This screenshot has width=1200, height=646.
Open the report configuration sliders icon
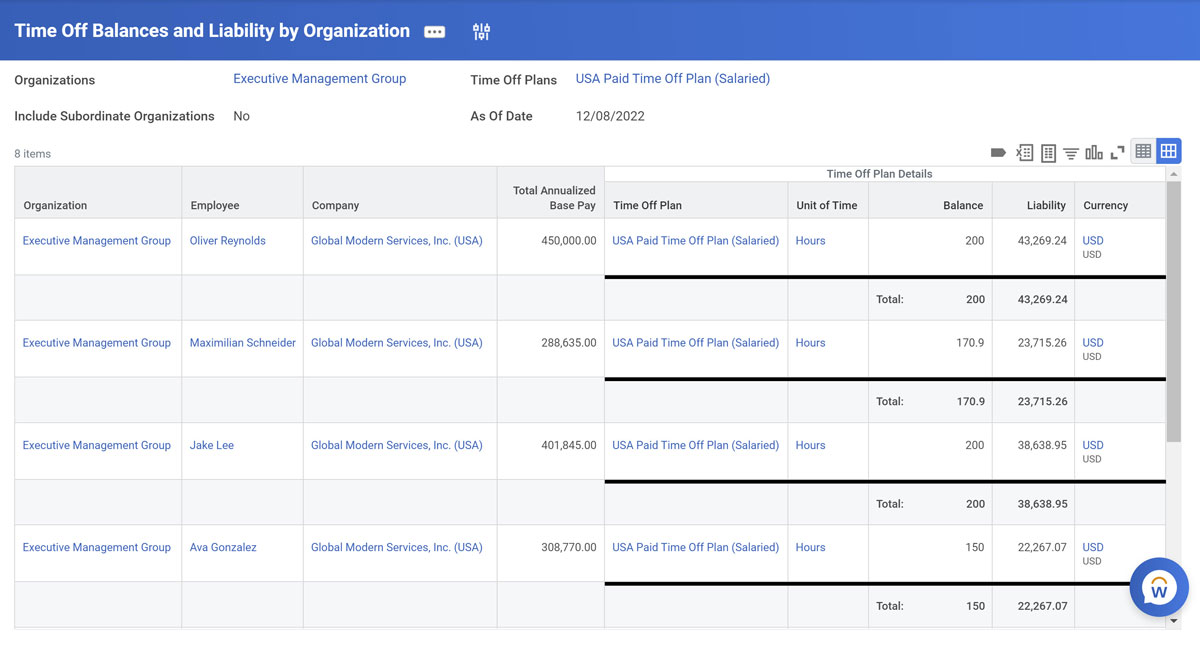(481, 32)
